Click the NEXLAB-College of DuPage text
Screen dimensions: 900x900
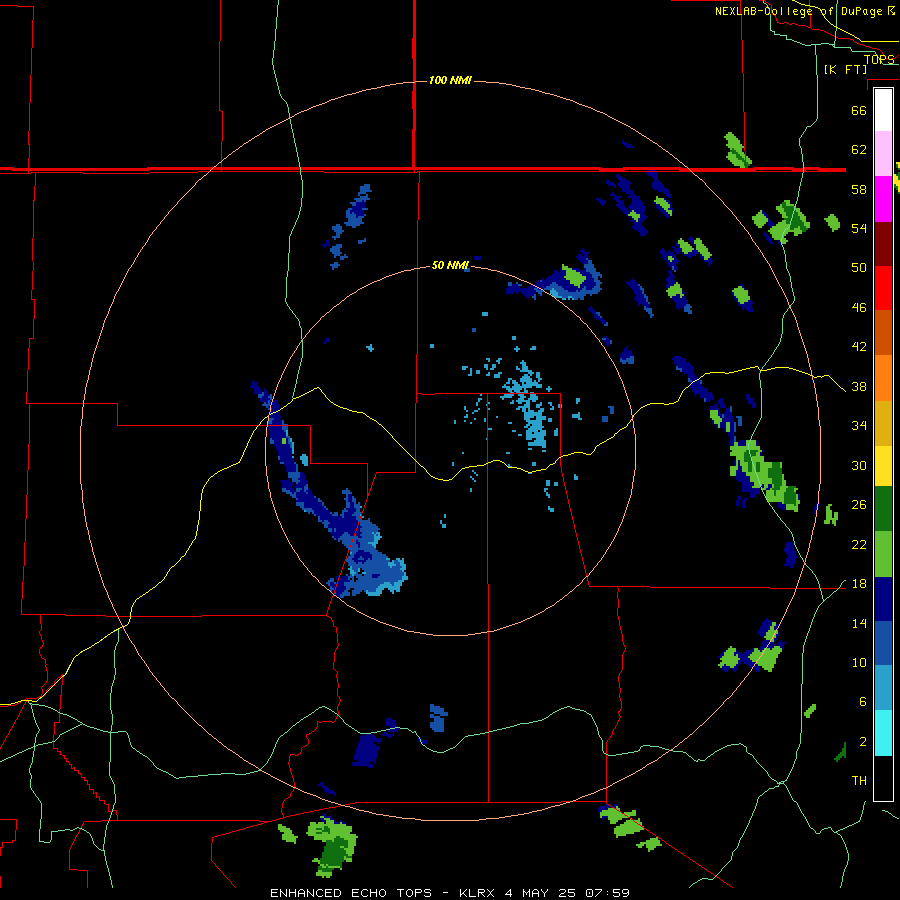798,11
